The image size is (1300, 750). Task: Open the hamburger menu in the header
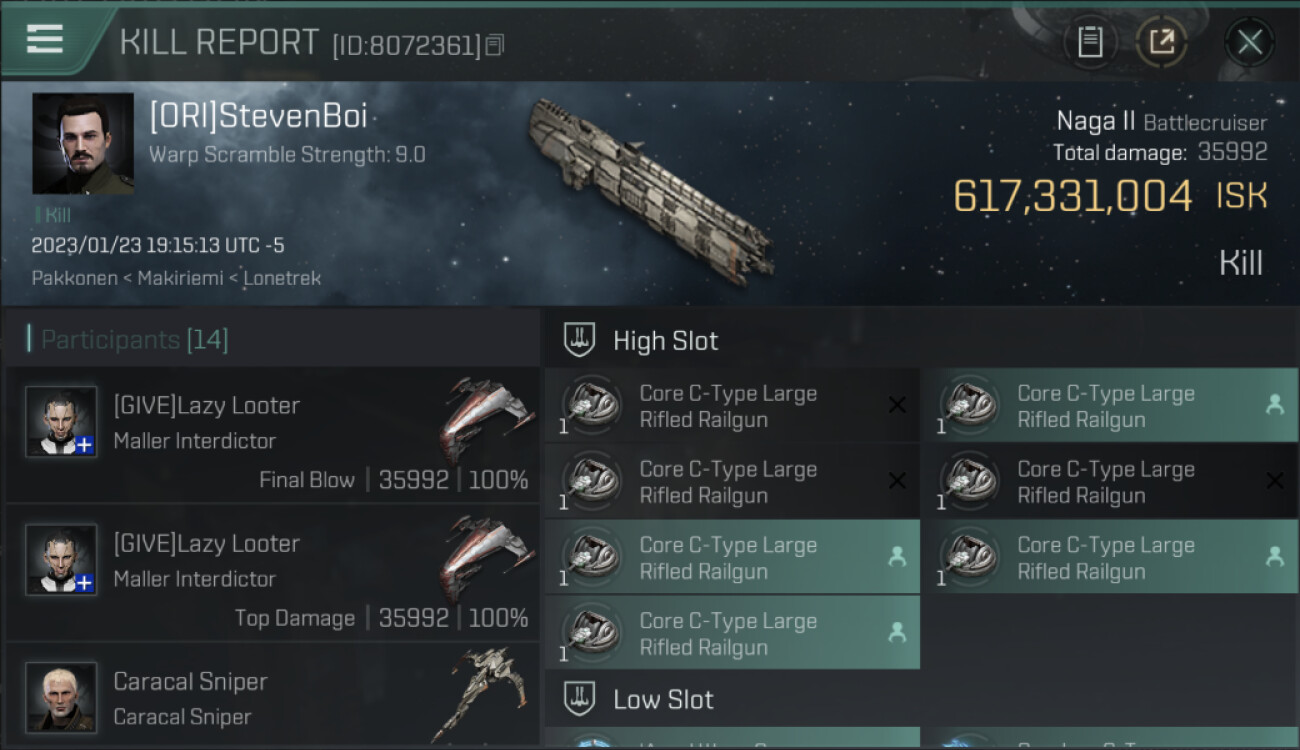pos(45,39)
